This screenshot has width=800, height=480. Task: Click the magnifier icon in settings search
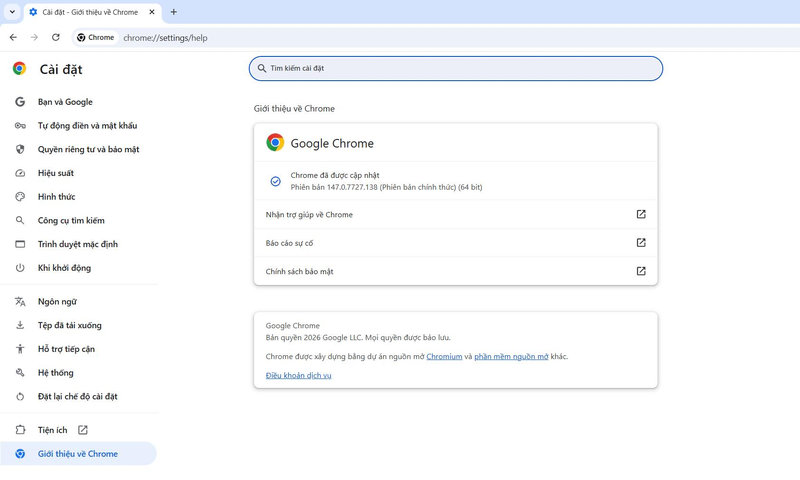coord(262,68)
